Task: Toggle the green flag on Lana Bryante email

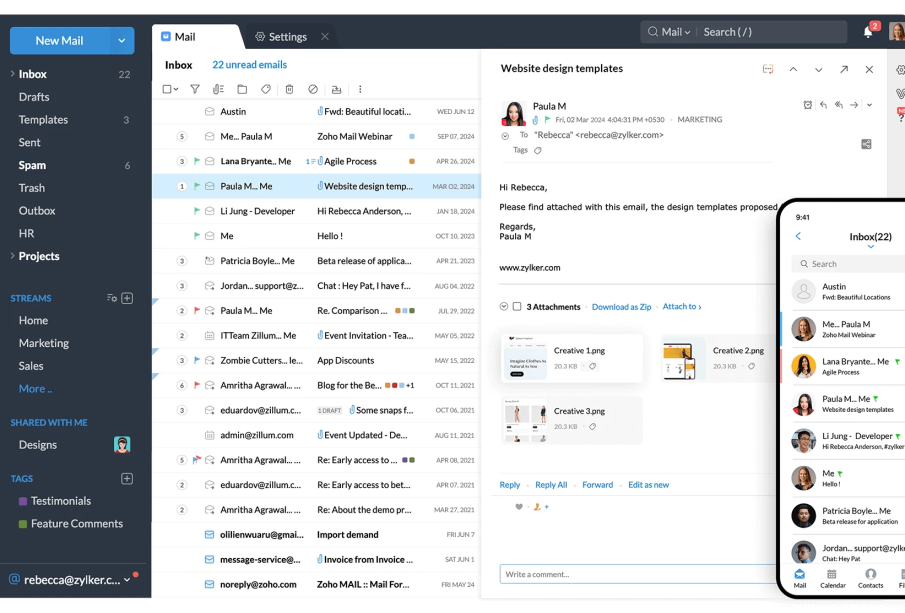Action: (x=197, y=161)
